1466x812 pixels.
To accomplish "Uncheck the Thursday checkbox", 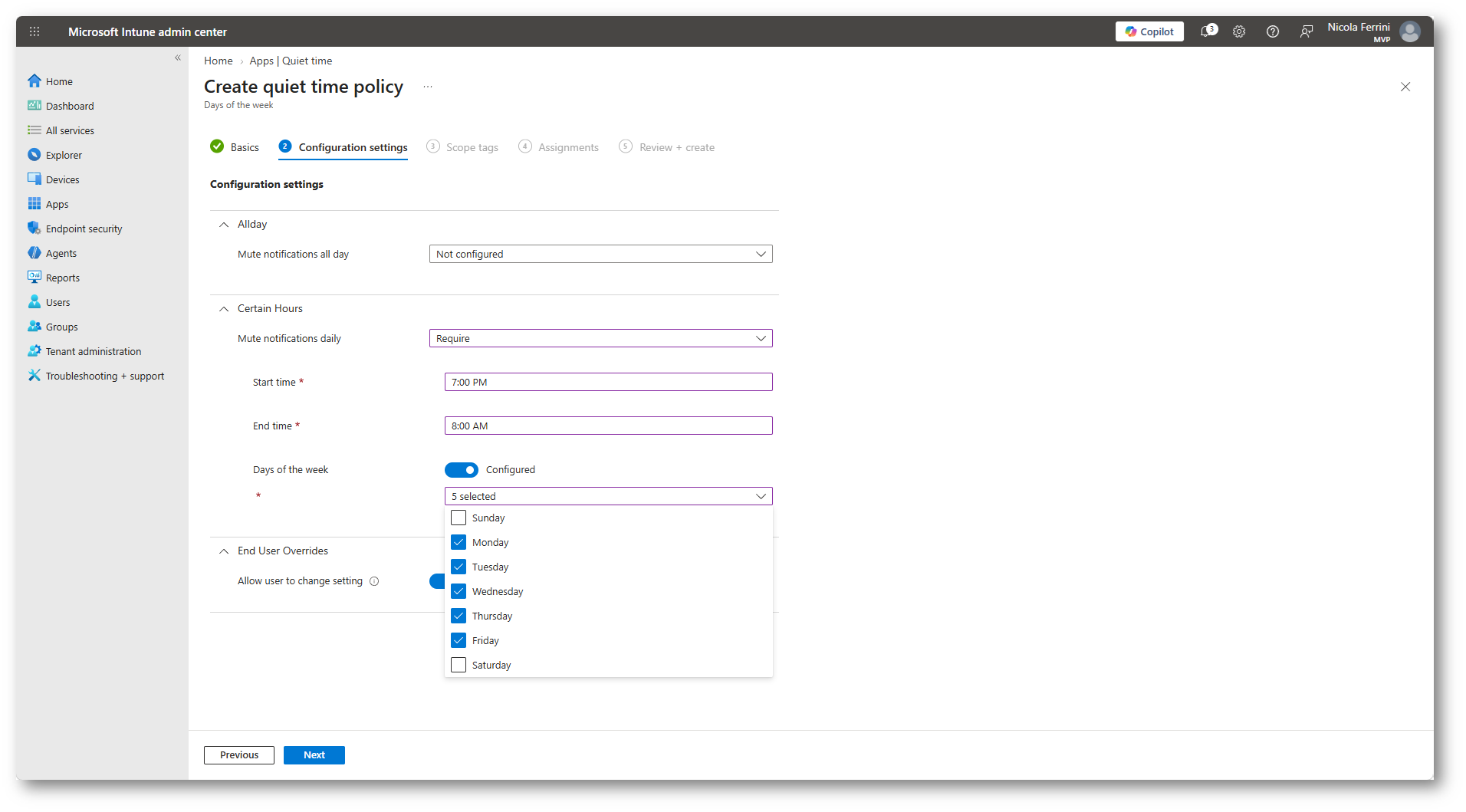I will pos(459,616).
